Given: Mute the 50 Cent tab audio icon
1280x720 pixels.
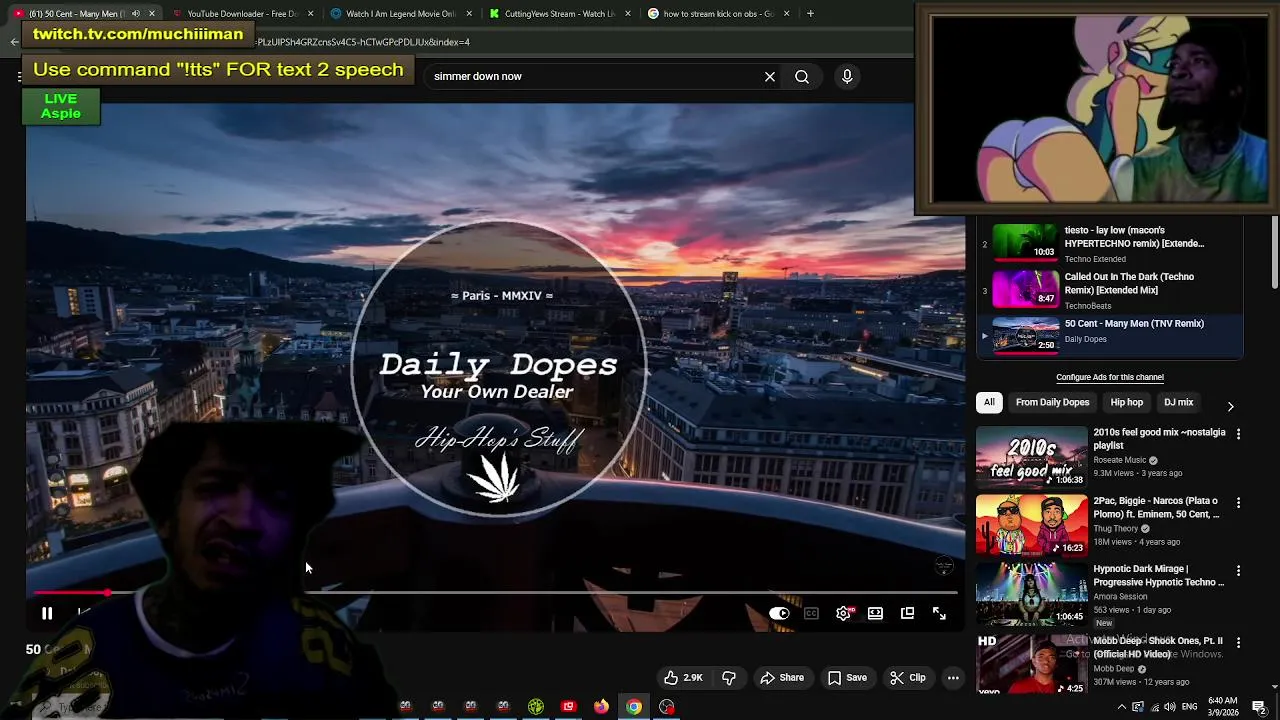Looking at the screenshot, I should coord(136,14).
